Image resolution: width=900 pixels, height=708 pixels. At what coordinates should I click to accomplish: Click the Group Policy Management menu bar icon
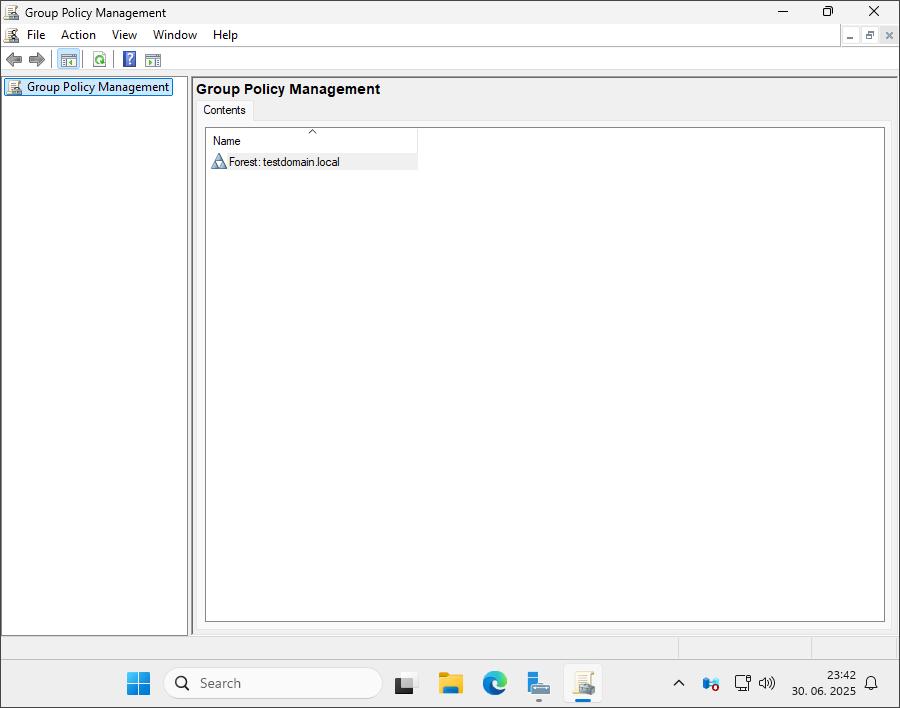click(11, 35)
